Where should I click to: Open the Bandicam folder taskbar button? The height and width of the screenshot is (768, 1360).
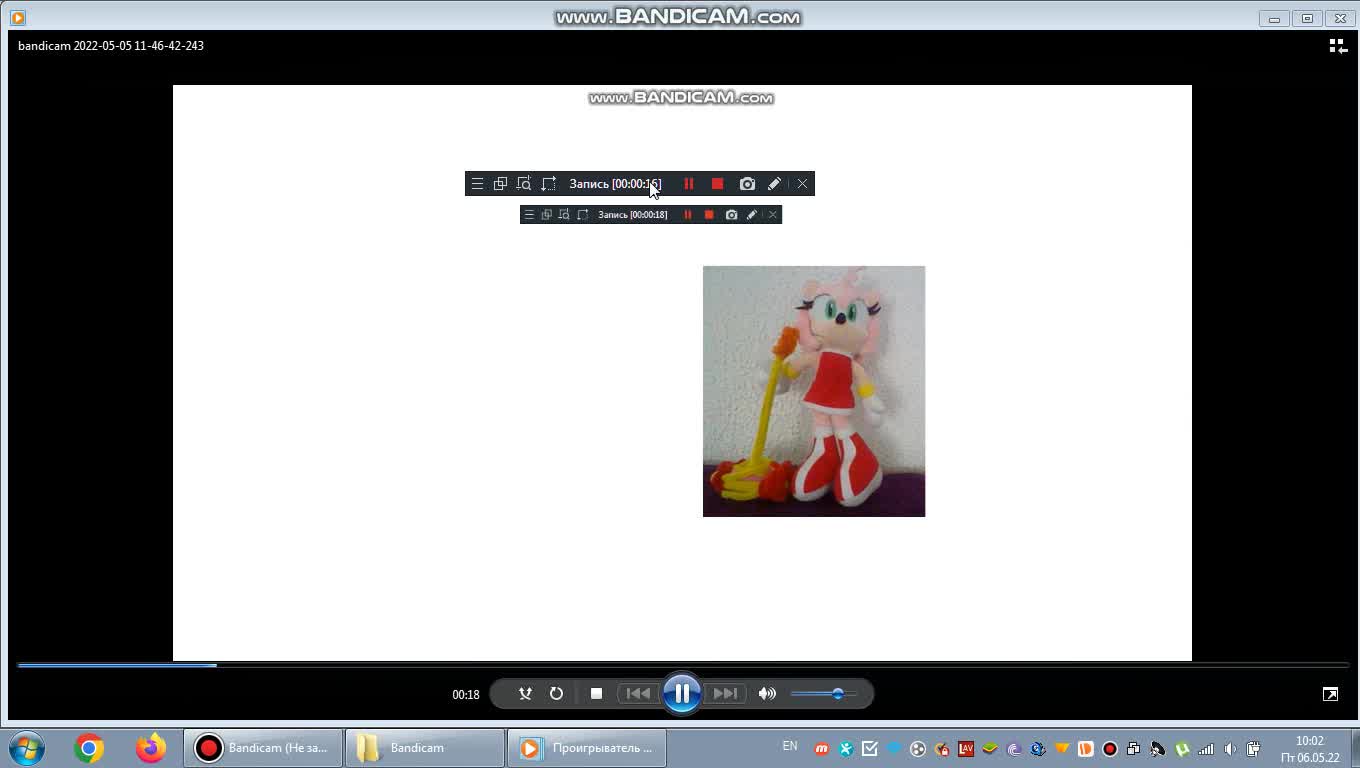[x=425, y=748]
